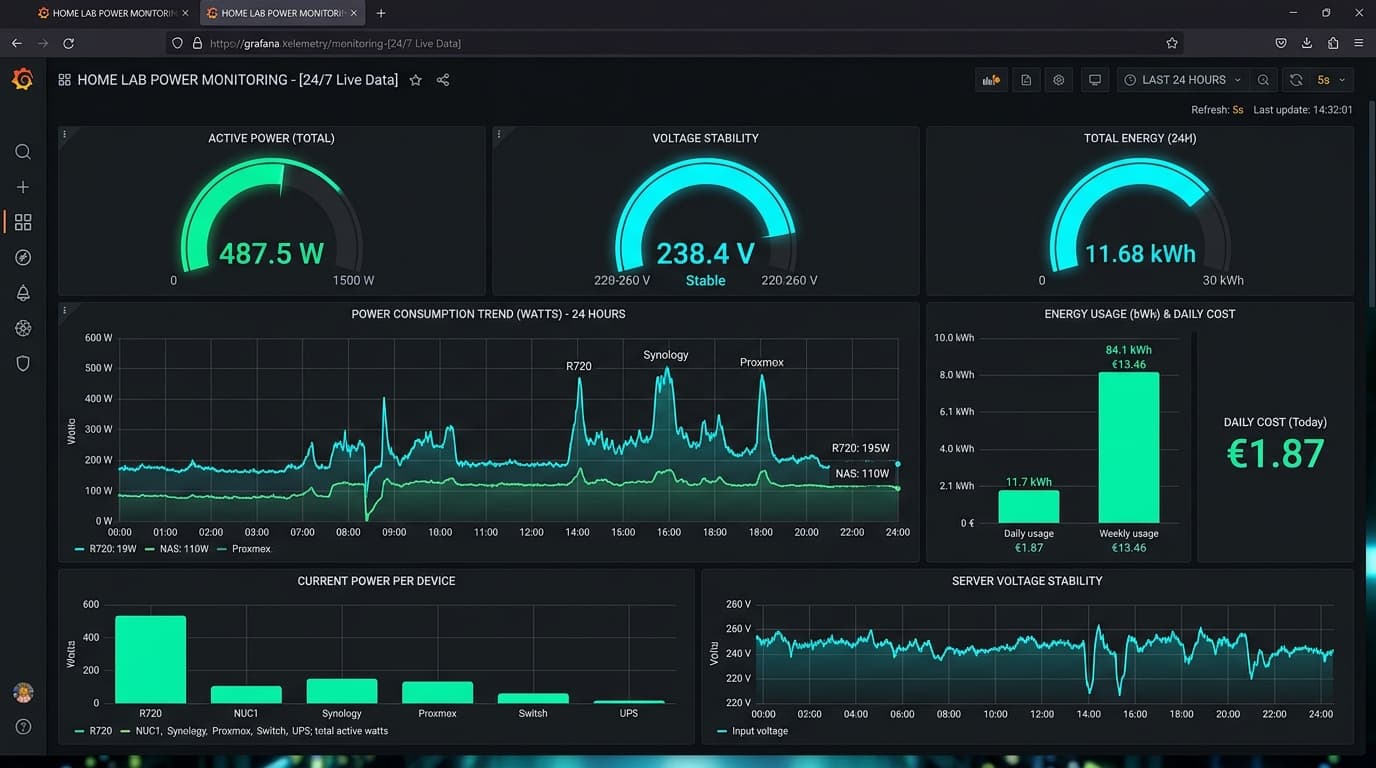The image size is (1376, 768).
Task: Click the zoom out time range icon
Action: coord(1264,80)
